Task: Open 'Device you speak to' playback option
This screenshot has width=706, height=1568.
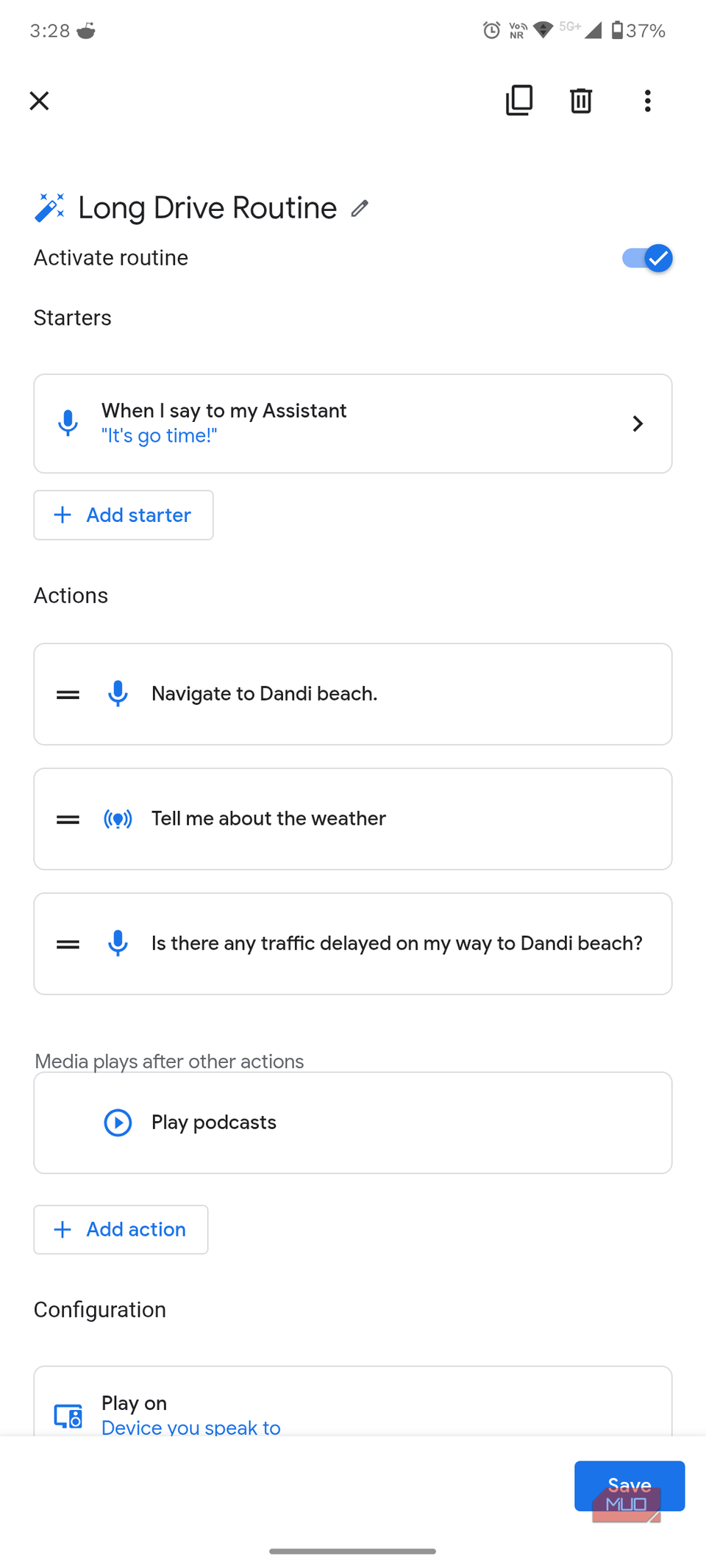Action: pos(190,1427)
